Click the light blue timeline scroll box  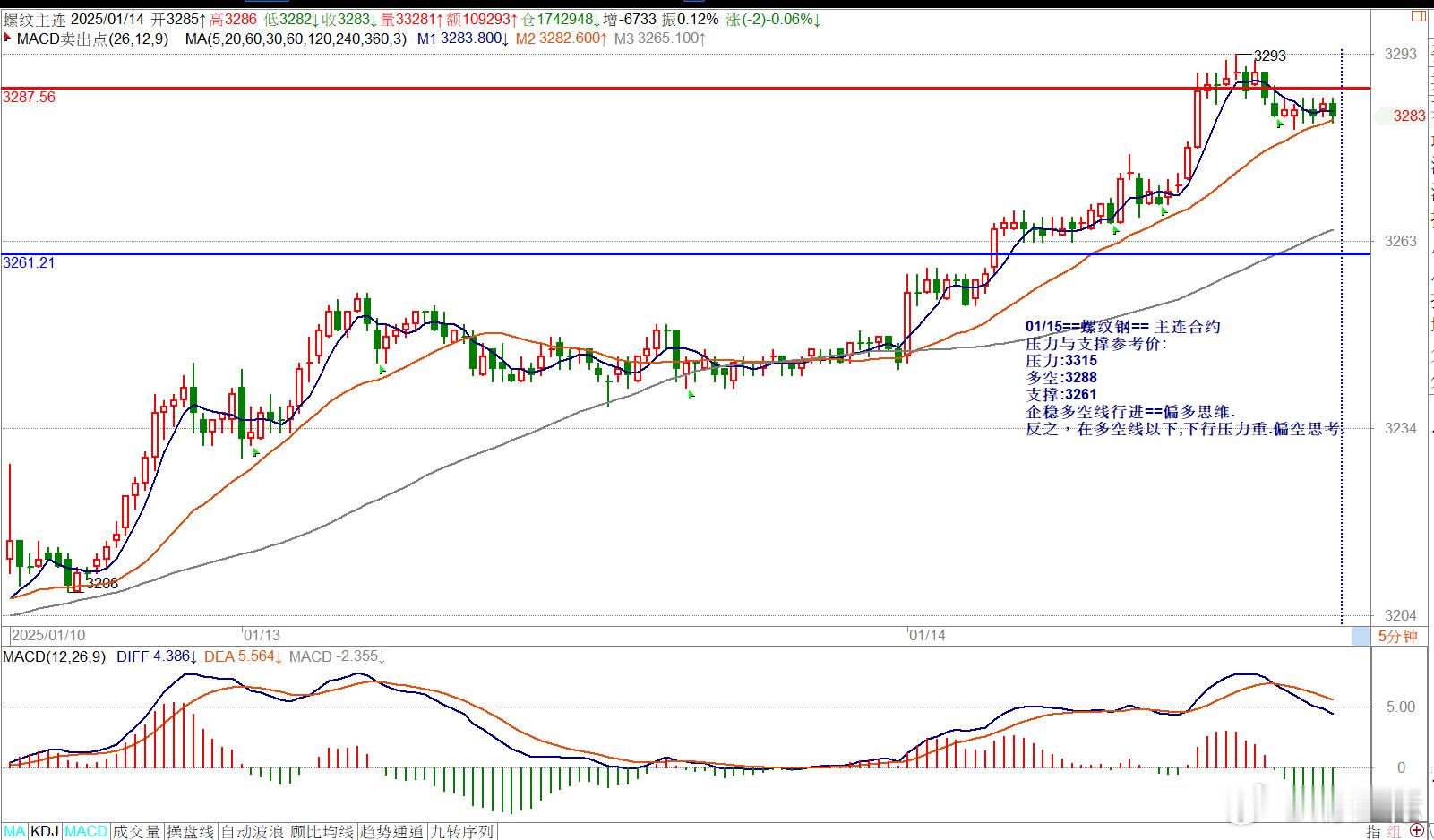coord(1361,636)
